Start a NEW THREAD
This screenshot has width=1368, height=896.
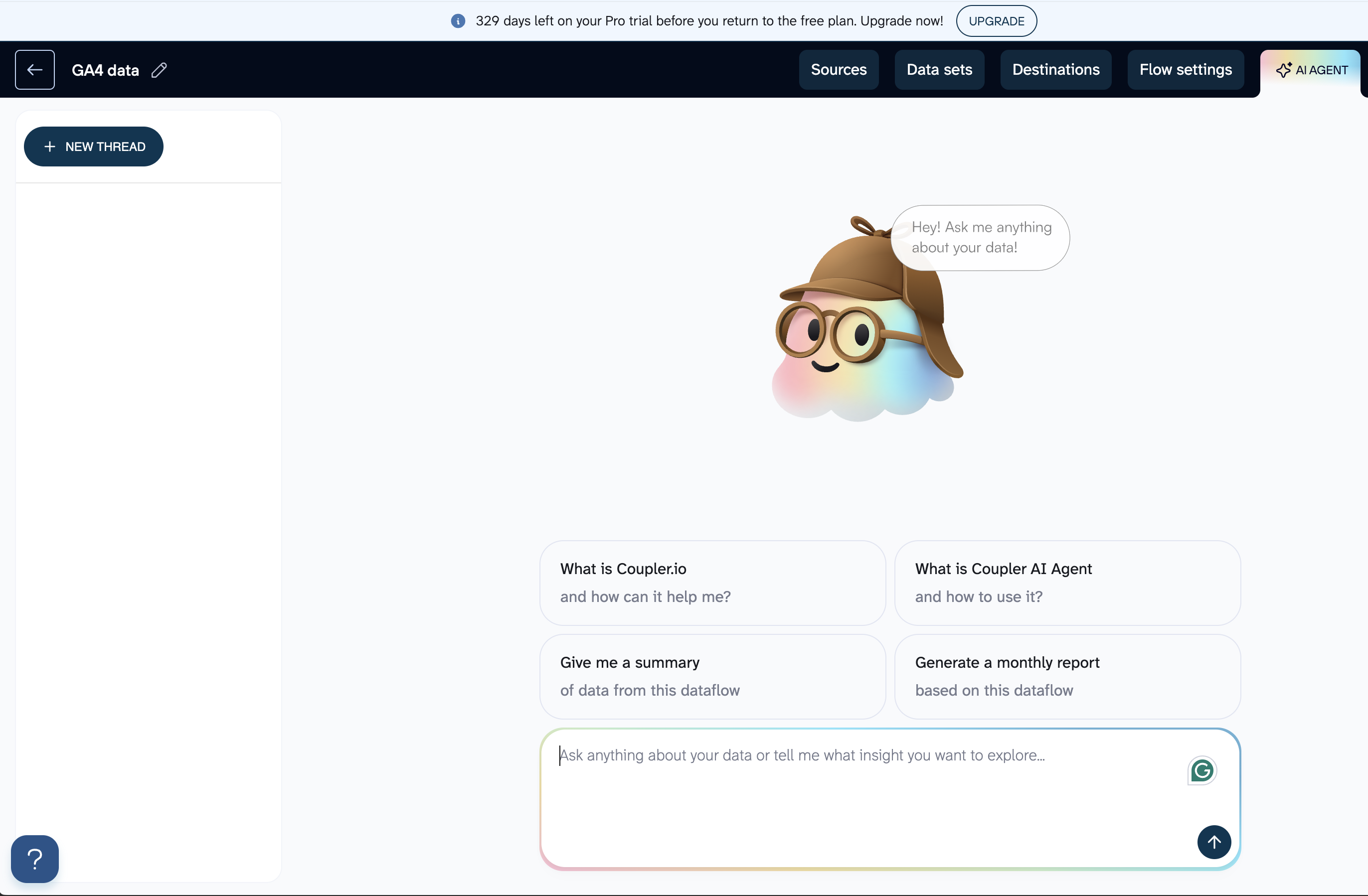coord(94,147)
